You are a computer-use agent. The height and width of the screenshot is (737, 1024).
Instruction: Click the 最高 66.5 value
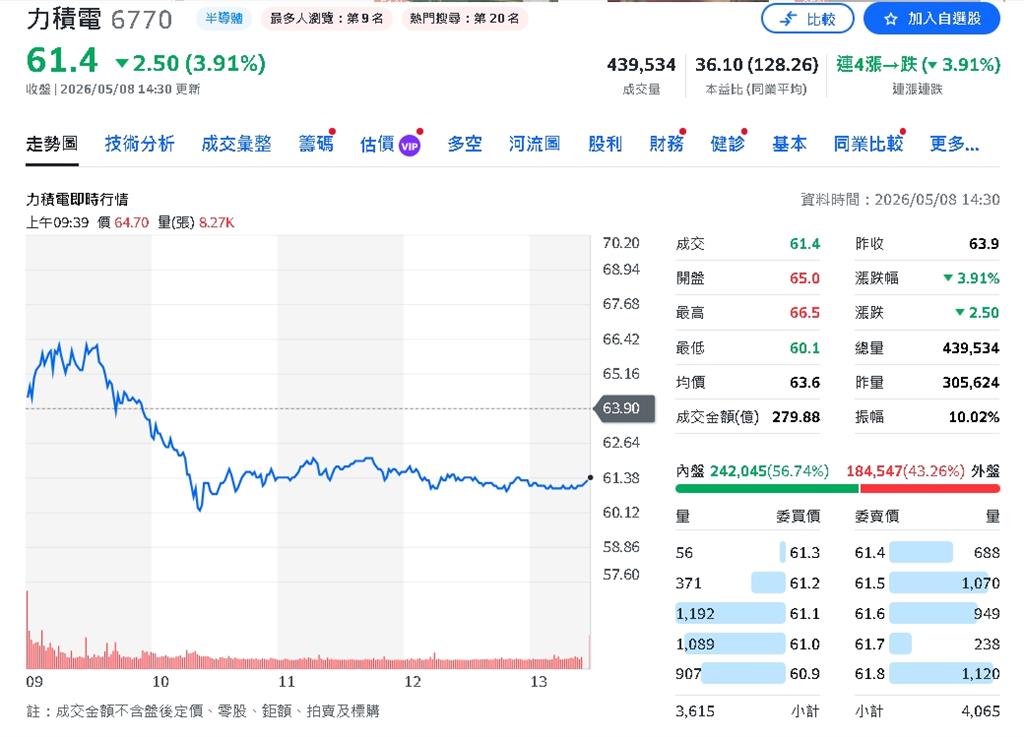point(805,313)
